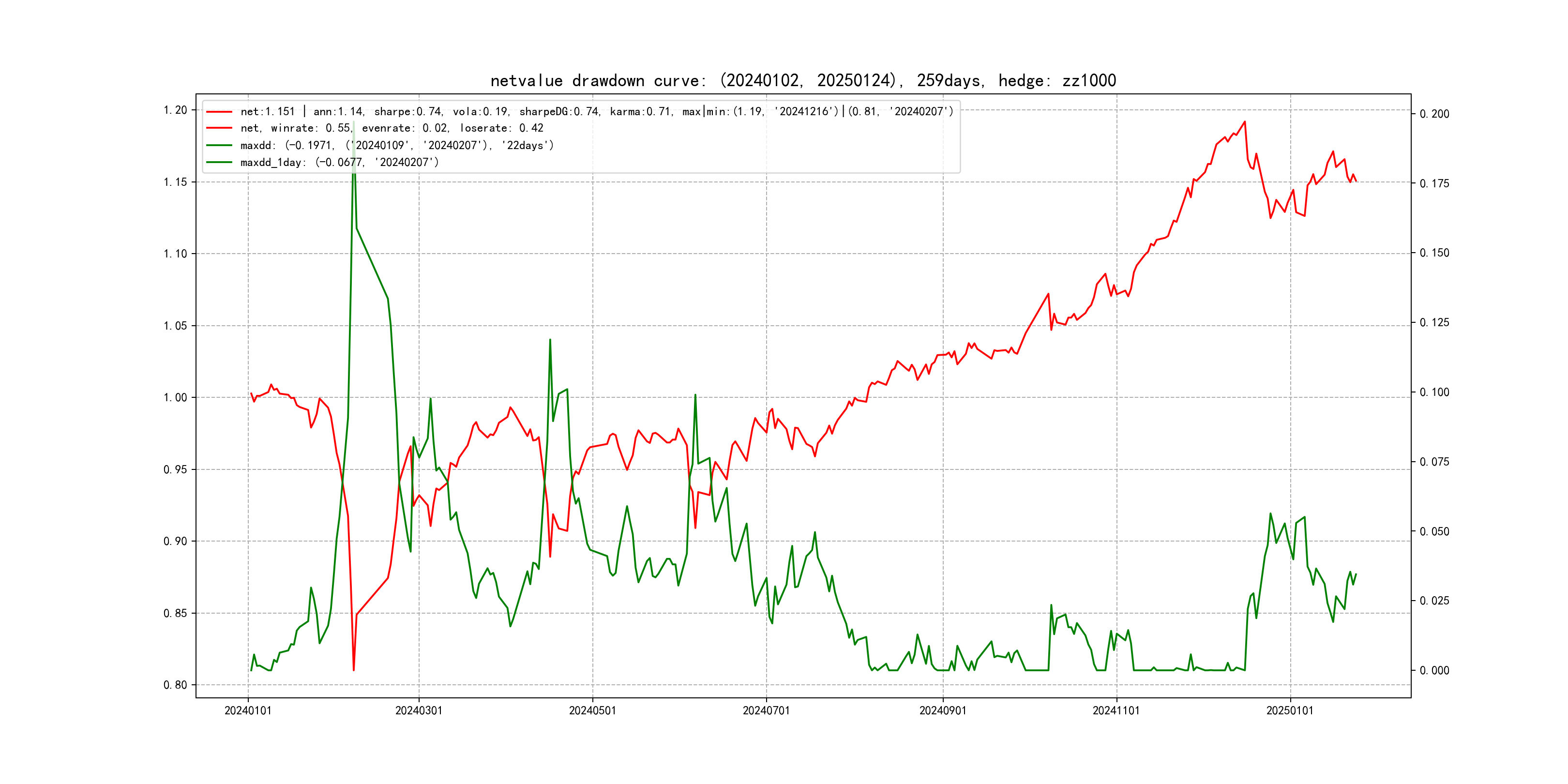1568x784 pixels.
Task: Click the 20240901 x-axis date label
Action: pyautogui.click(x=942, y=710)
